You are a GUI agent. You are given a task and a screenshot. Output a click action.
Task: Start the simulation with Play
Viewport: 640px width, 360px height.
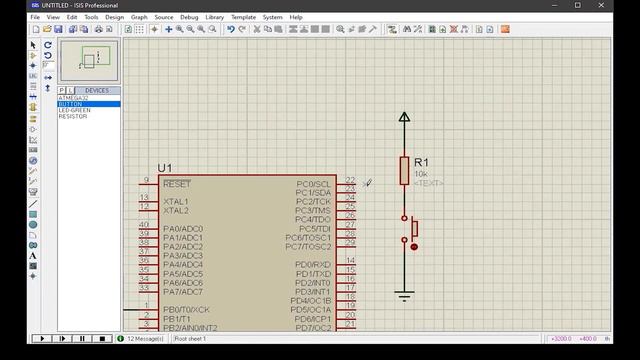click(42, 339)
